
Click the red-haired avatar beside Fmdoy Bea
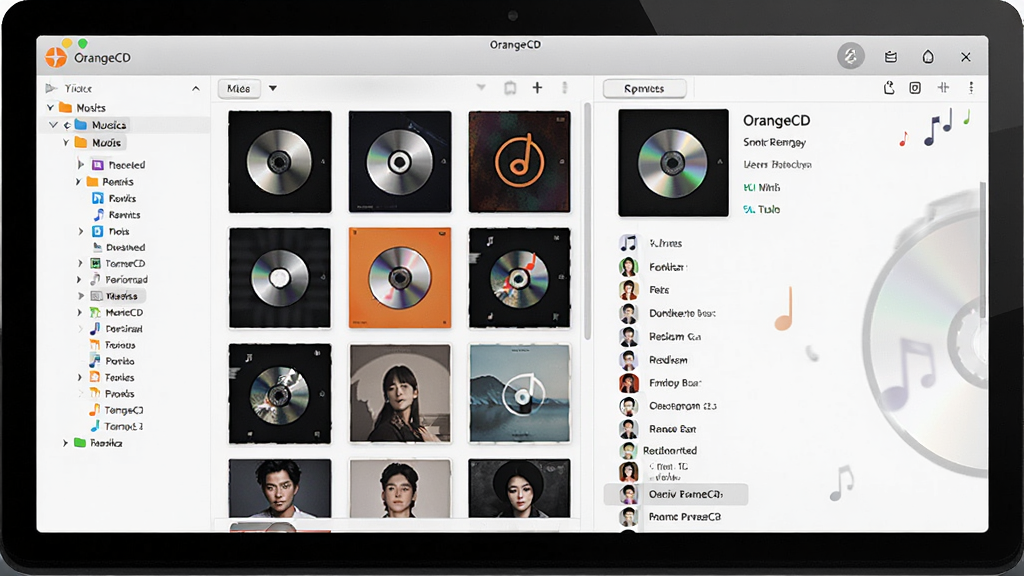(628, 383)
